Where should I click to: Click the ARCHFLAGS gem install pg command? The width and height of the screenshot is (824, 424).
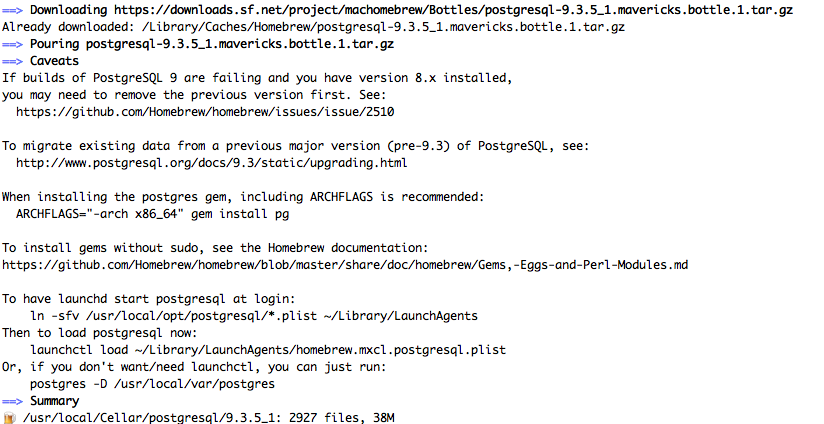pos(152,214)
